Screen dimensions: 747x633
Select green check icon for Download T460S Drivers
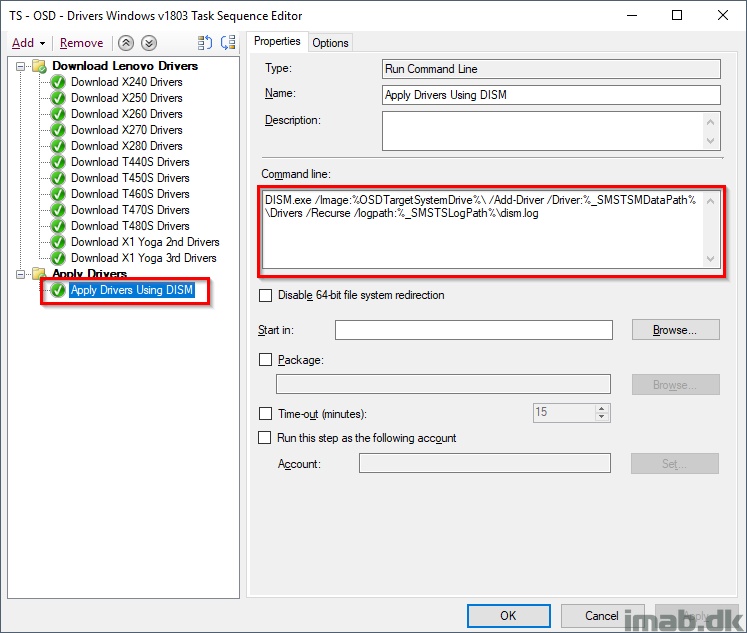(58, 194)
